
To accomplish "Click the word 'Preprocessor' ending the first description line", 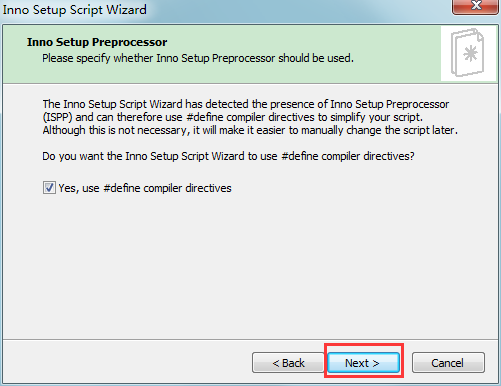I will point(418,104).
